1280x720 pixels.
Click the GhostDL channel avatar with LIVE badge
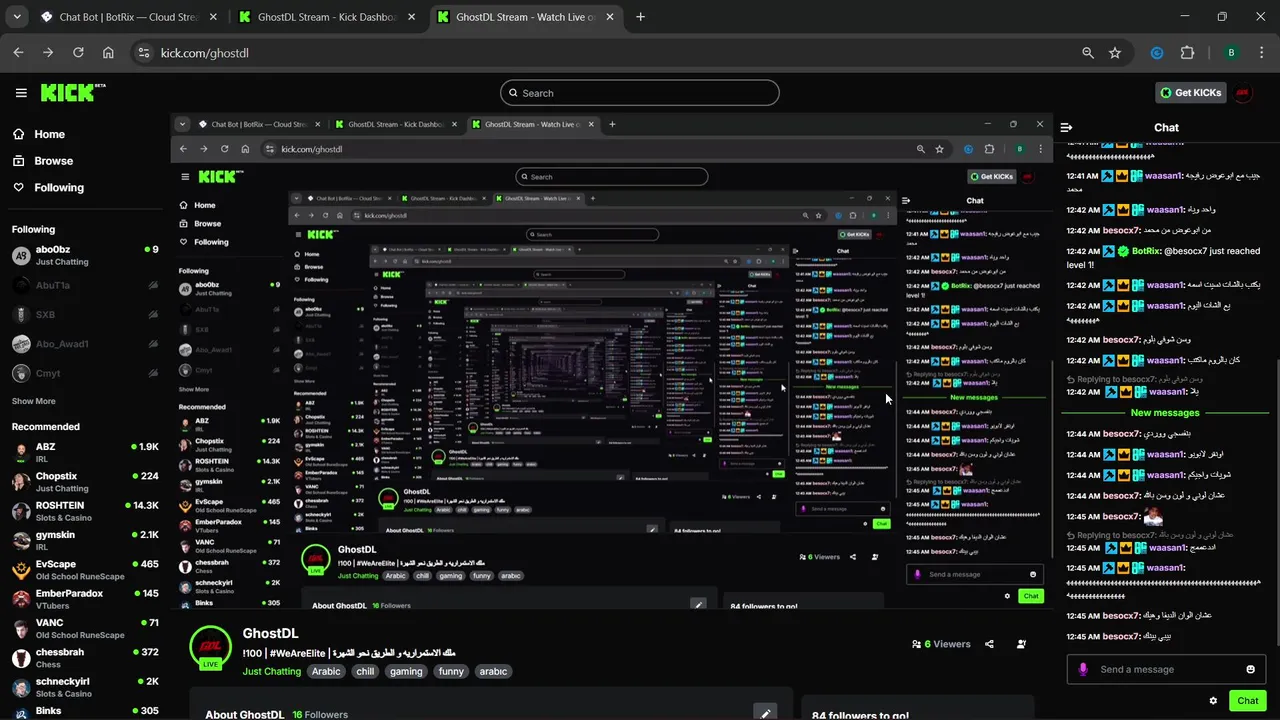tap(210, 648)
